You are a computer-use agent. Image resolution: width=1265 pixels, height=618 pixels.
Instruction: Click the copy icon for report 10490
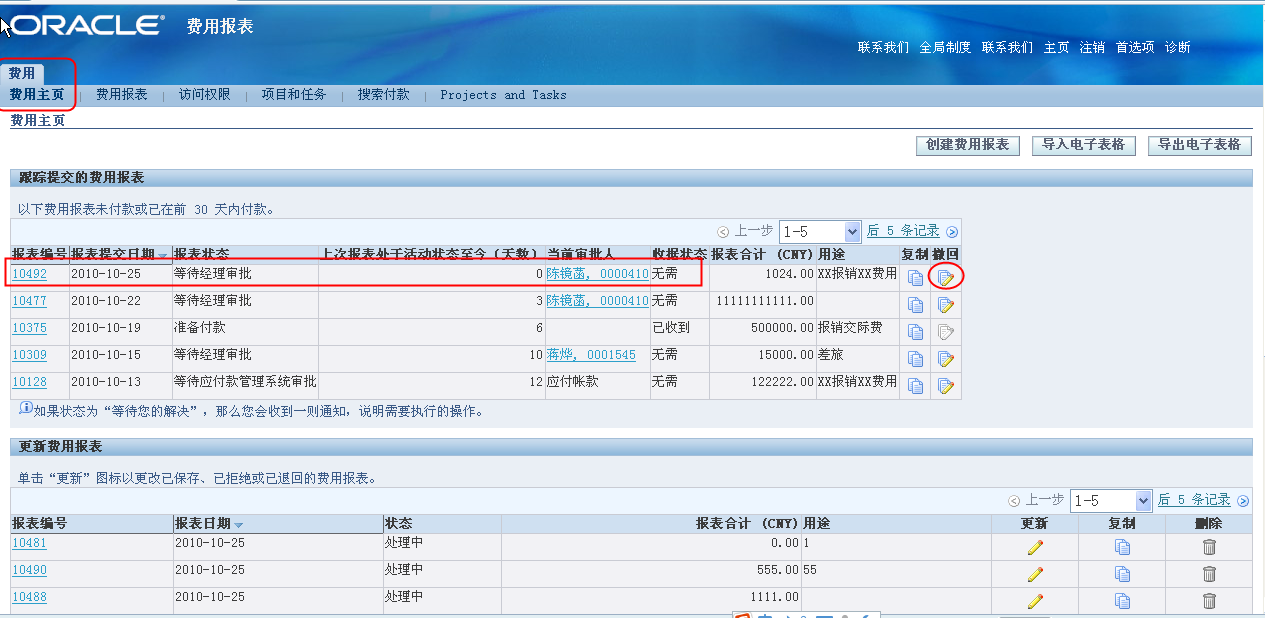click(x=1122, y=573)
